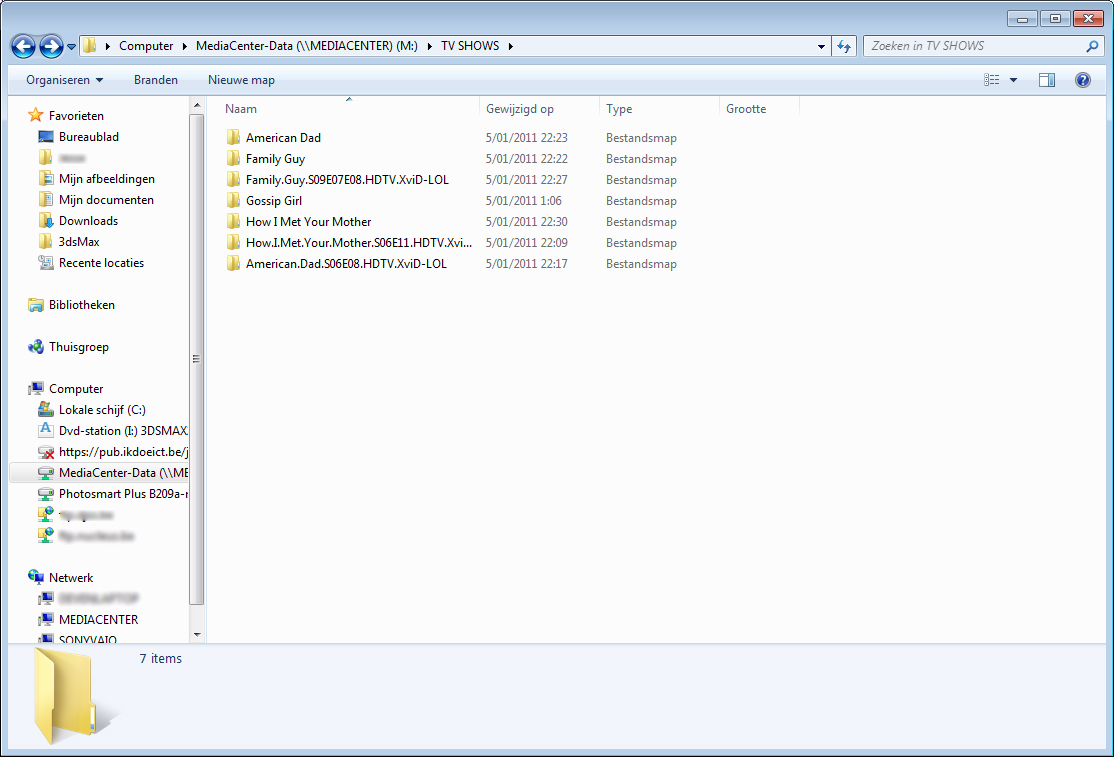Toggle the preview pane icon
This screenshot has height=757, width=1114.
1047,80
